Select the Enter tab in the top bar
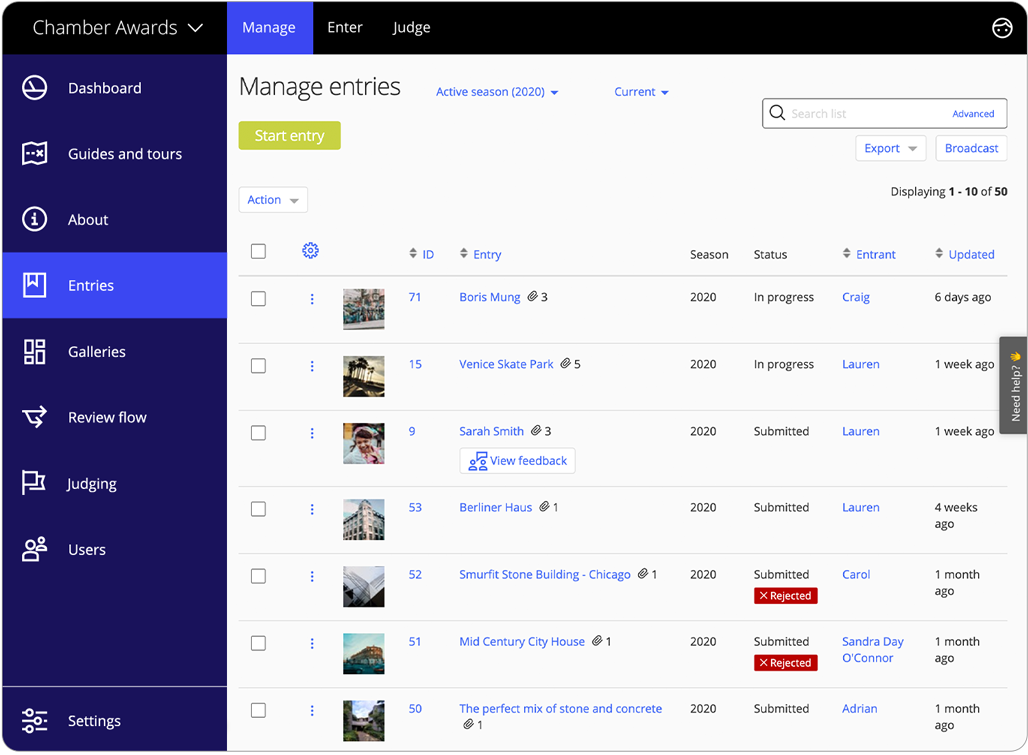Viewport: 1028px width, 755px height. pos(345,27)
